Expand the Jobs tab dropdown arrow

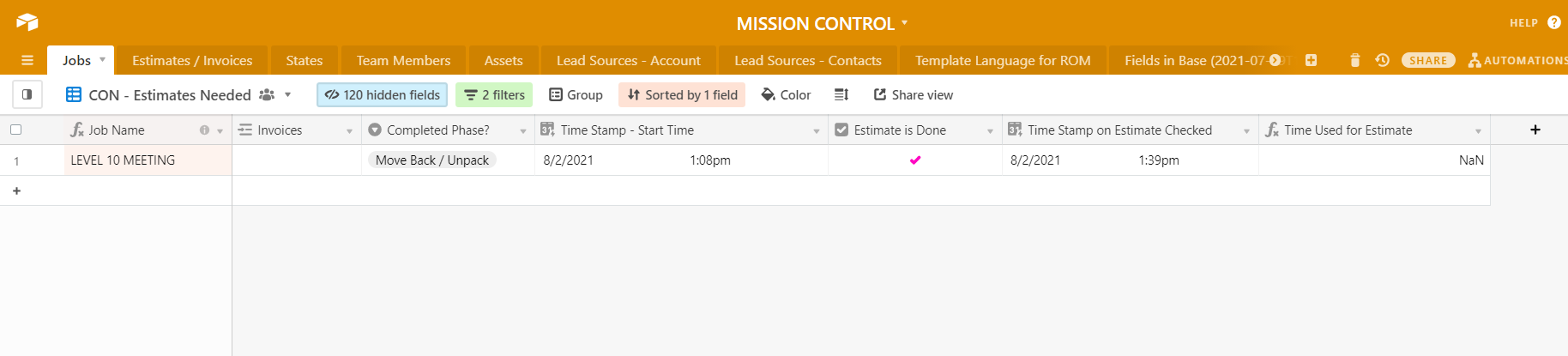pyautogui.click(x=102, y=60)
